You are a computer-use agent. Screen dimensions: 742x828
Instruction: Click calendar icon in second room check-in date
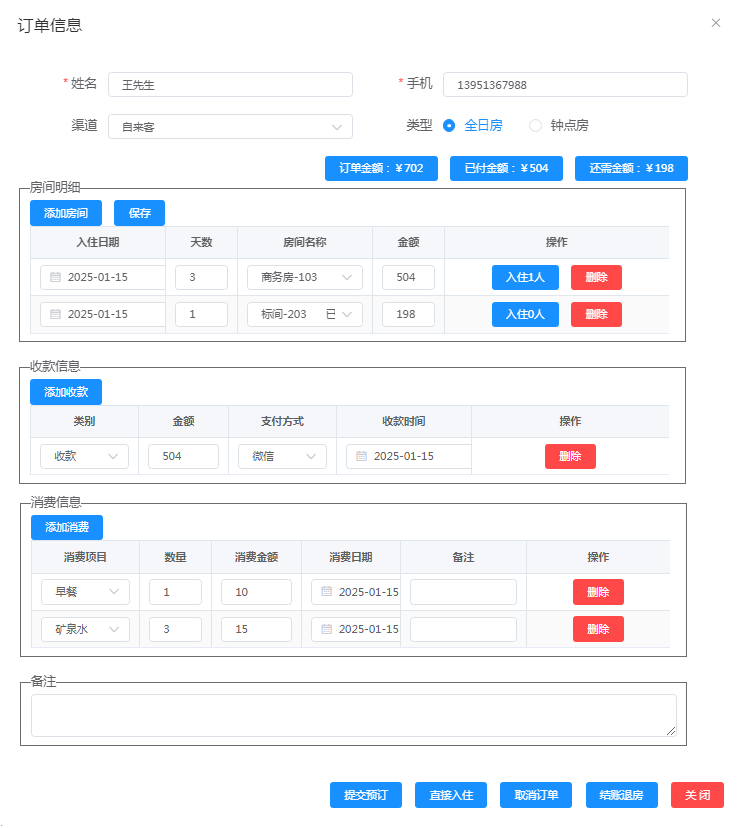[x=55, y=314]
